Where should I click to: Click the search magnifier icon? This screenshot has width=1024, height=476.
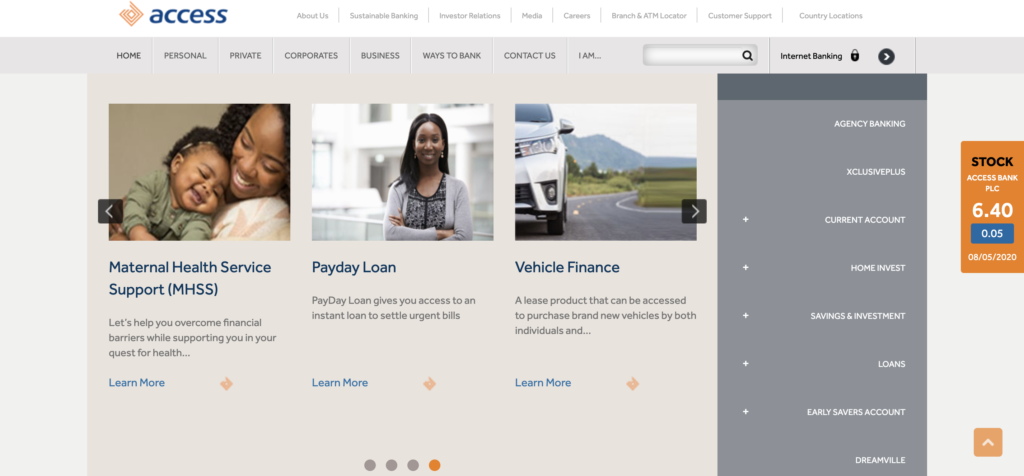[748, 56]
